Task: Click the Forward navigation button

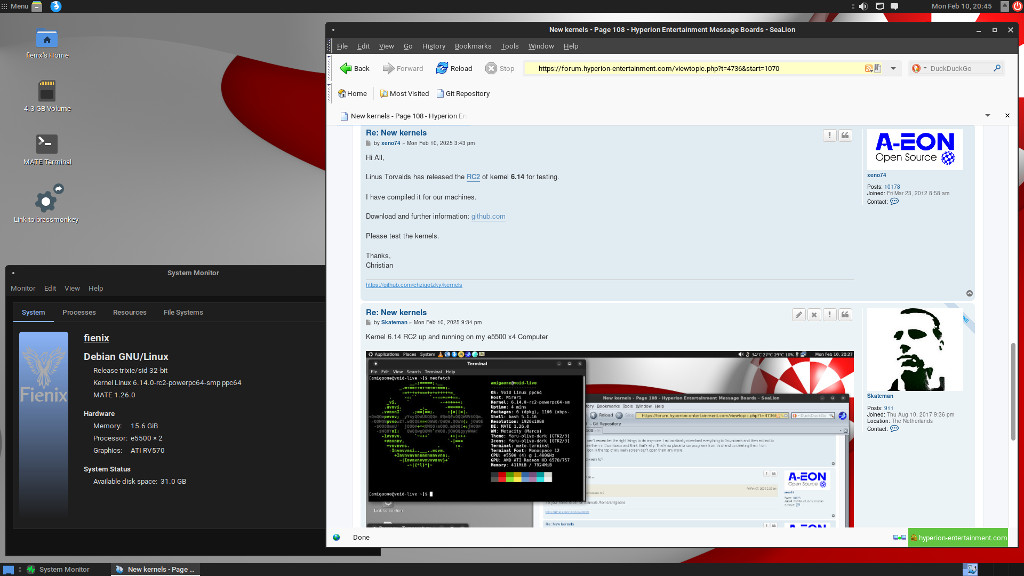Action: click(403, 68)
